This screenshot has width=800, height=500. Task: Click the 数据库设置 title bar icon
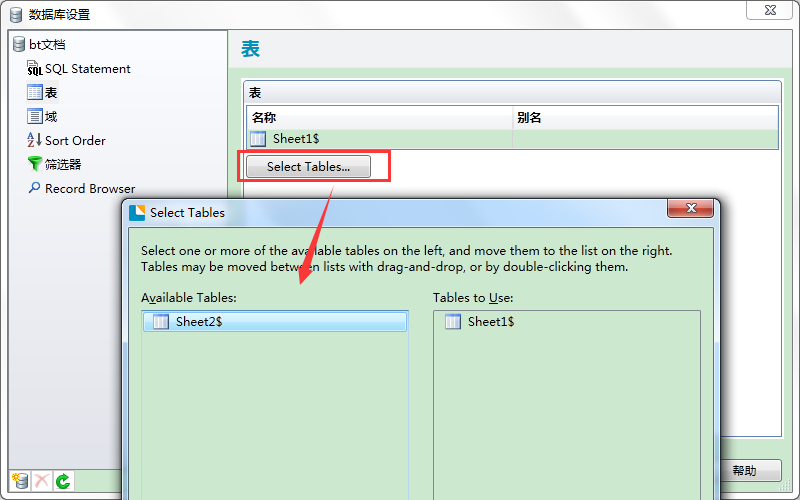16,14
